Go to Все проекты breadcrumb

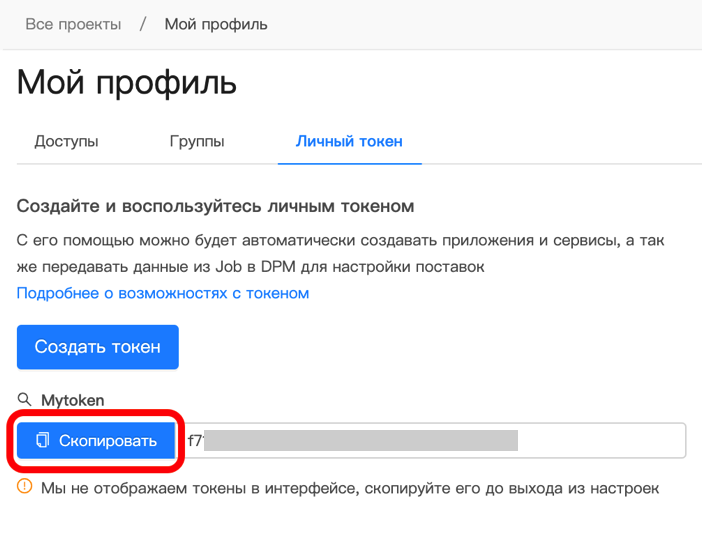click(73, 24)
